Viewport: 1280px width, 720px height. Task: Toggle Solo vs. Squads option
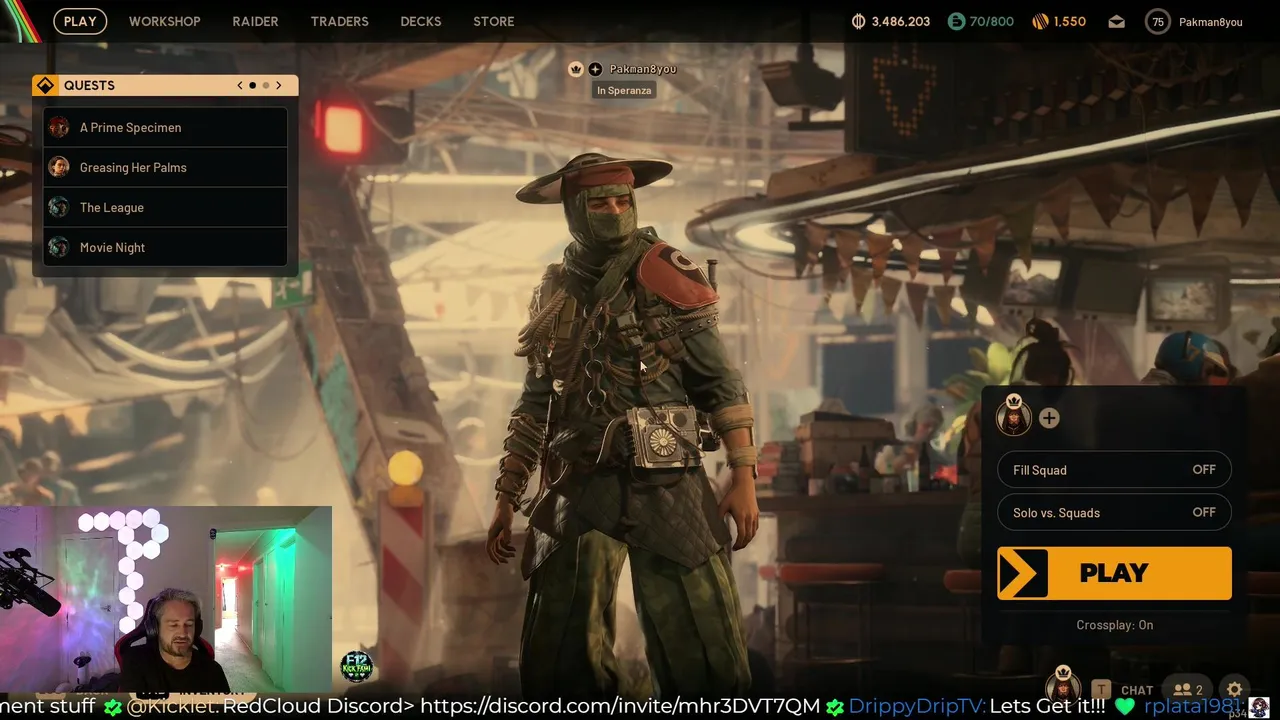tap(1114, 513)
